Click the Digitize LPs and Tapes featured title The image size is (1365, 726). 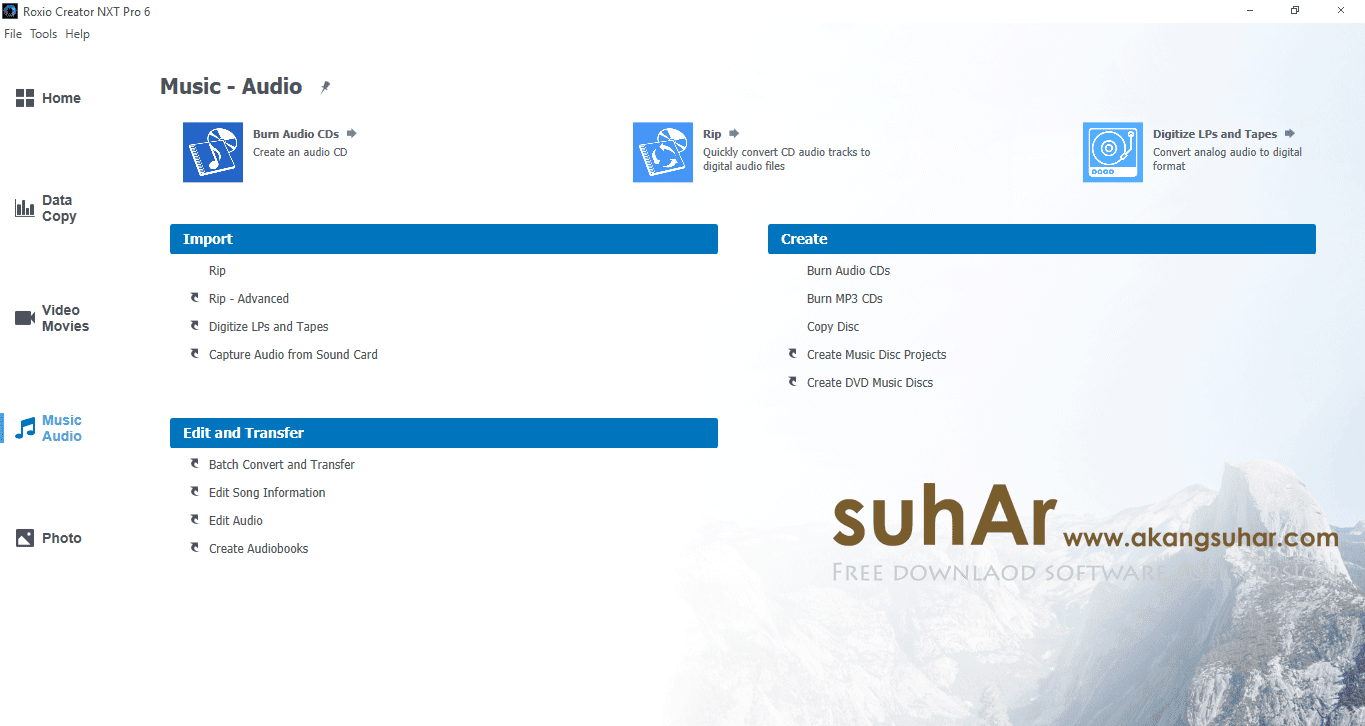(x=1215, y=134)
